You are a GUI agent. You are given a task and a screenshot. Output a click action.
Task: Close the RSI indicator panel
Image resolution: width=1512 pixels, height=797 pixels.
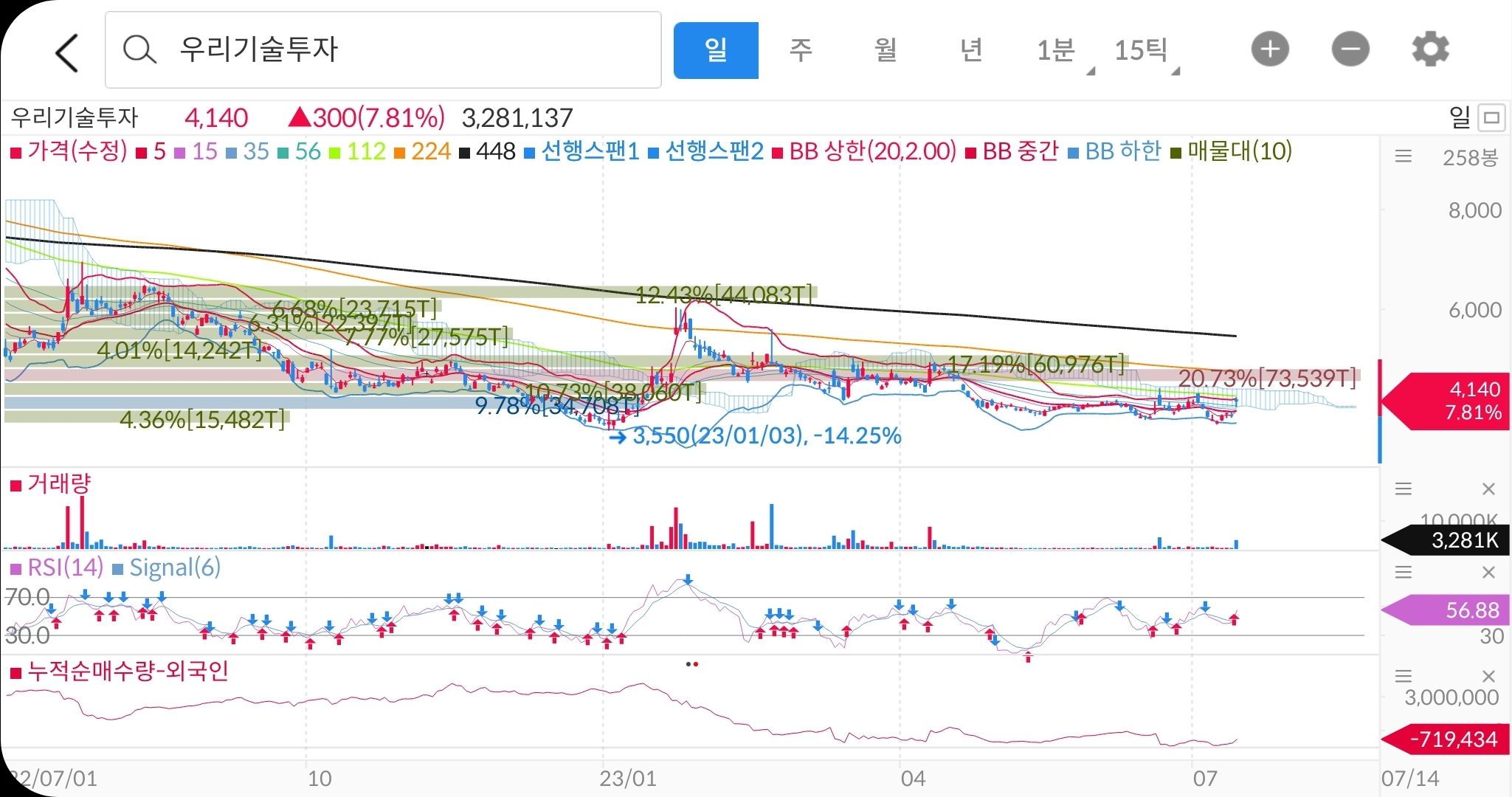click(1488, 572)
